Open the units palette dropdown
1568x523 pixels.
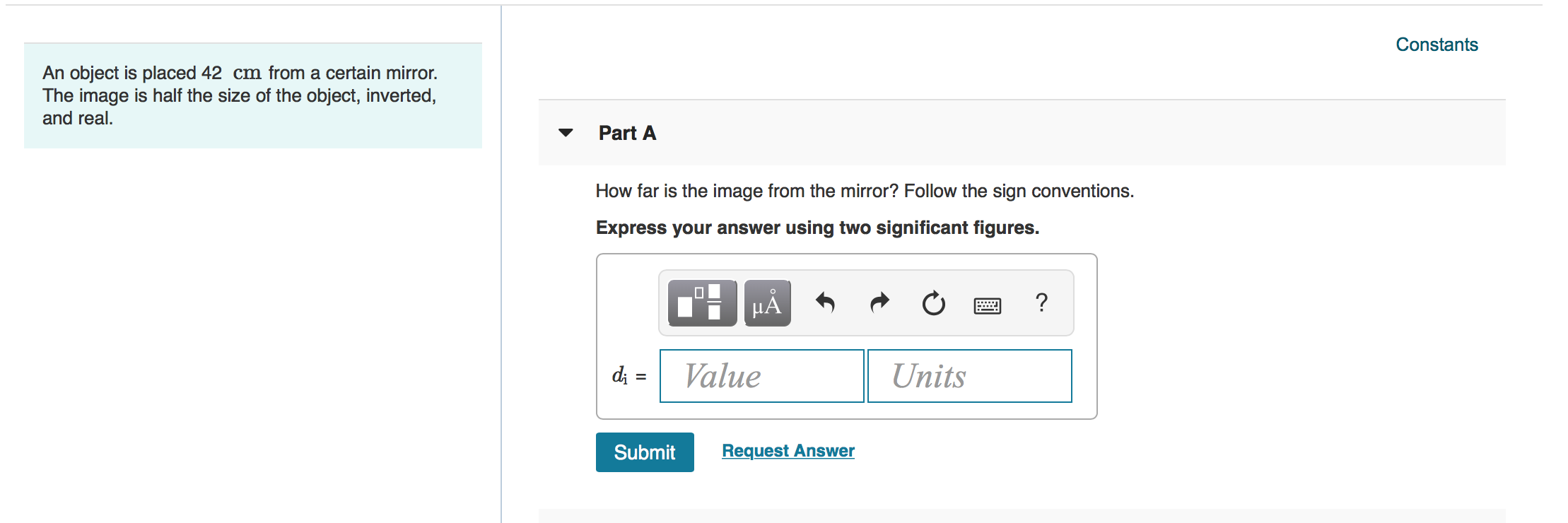point(766,303)
